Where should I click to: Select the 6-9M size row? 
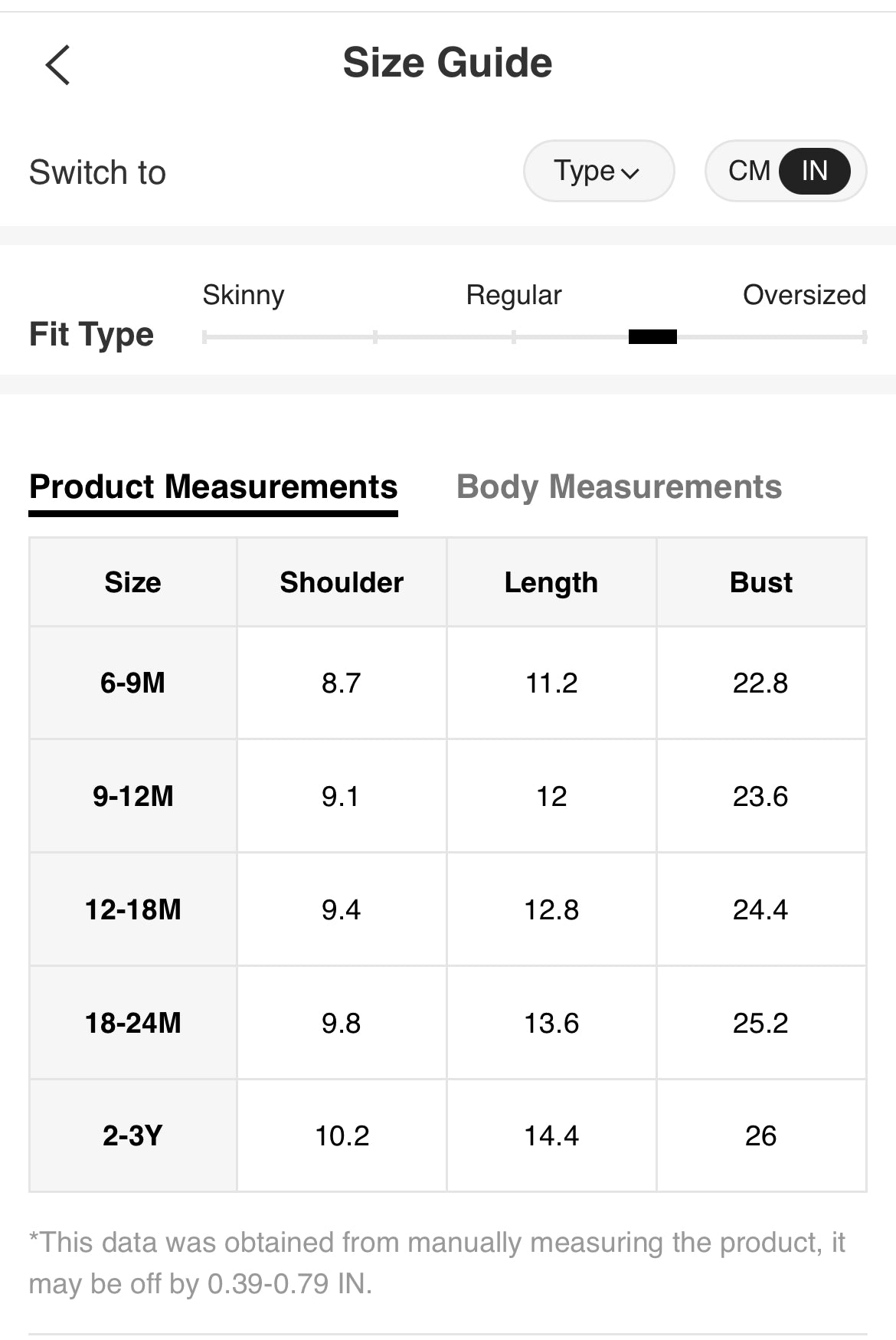coord(132,683)
